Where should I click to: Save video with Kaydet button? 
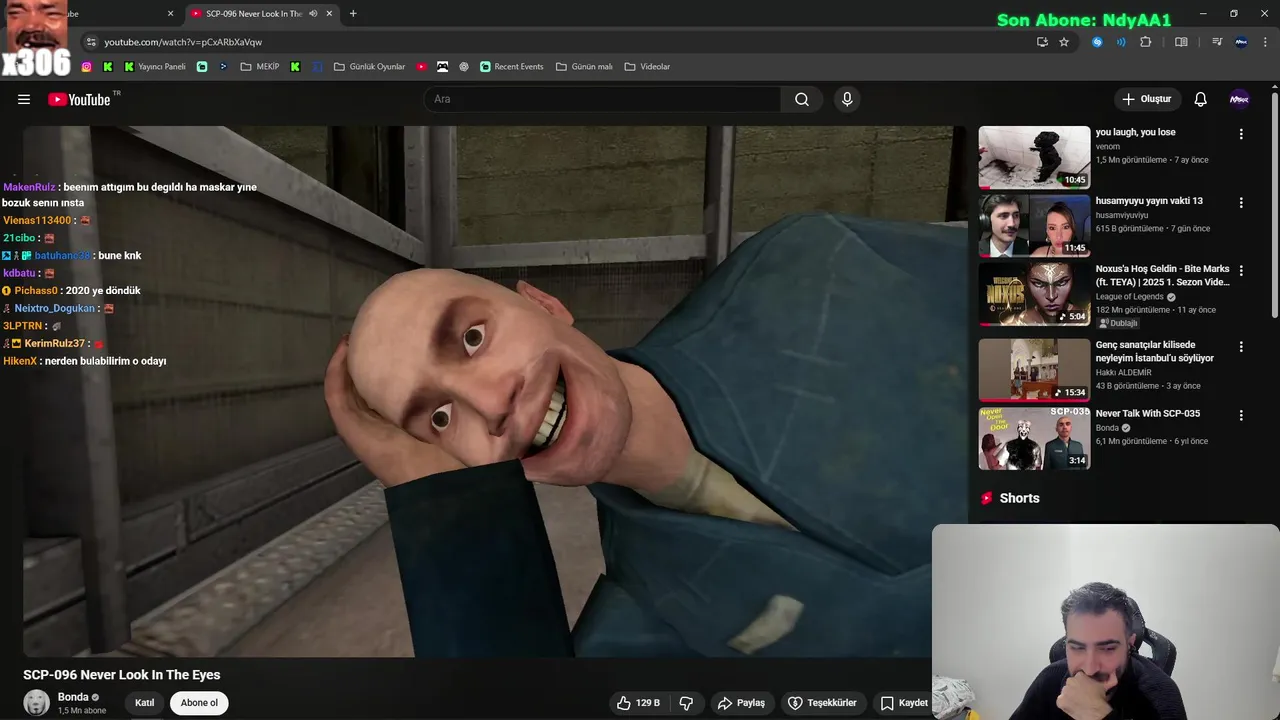click(903, 703)
